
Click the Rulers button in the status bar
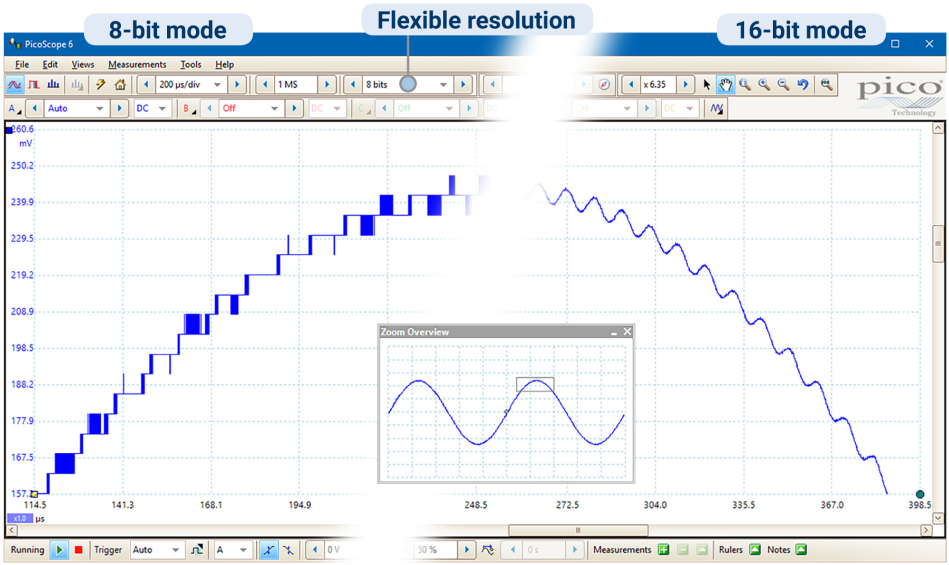(755, 550)
